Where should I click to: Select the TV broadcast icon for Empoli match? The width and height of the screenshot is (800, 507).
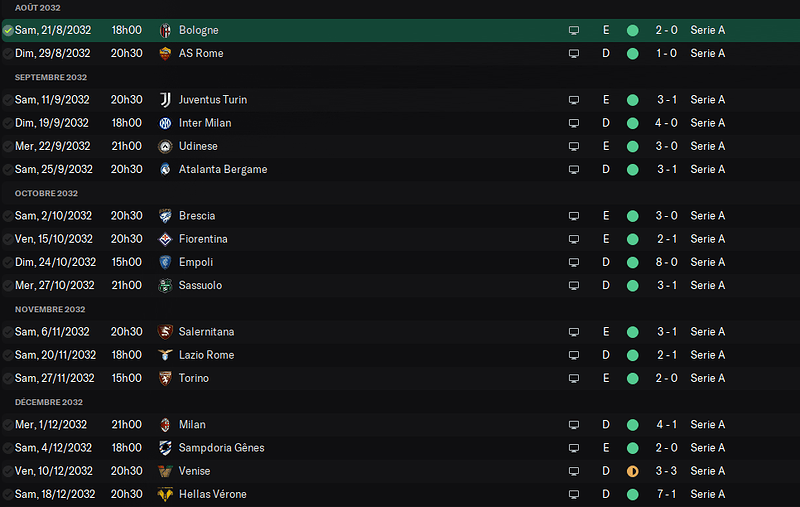click(574, 263)
